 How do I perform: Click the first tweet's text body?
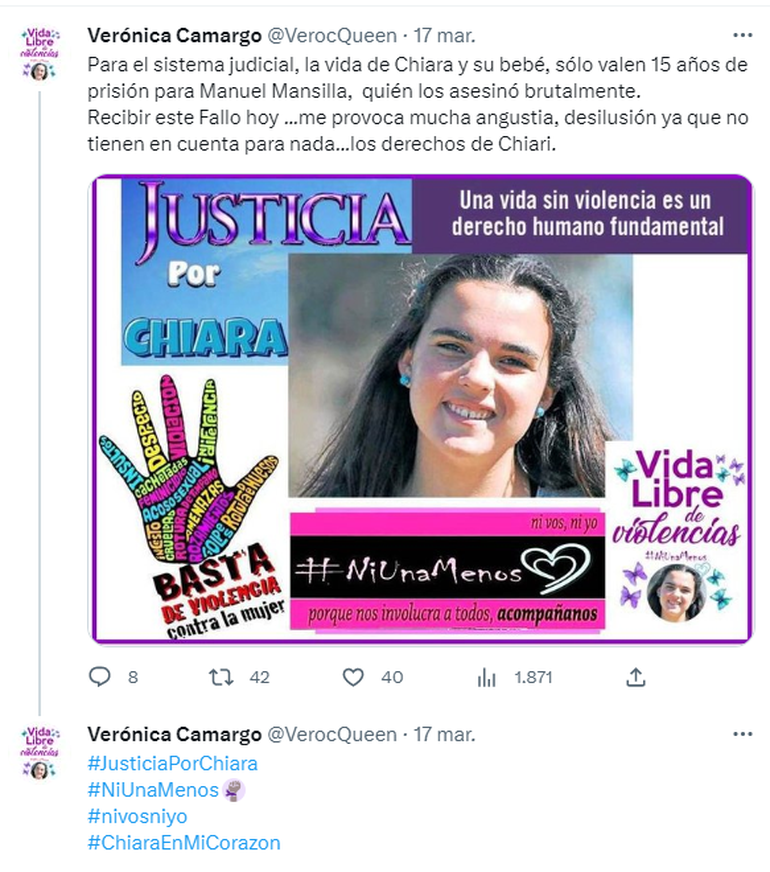pos(418,104)
